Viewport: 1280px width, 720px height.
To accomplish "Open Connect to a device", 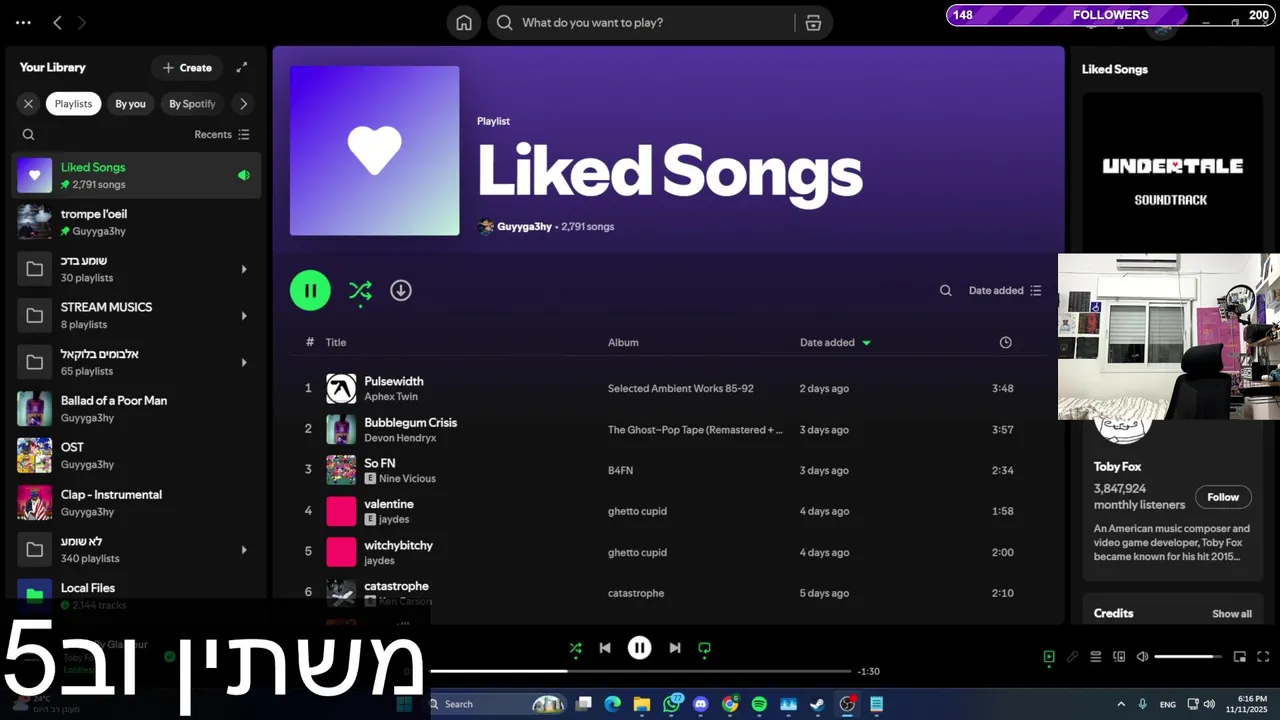I will point(1119,657).
